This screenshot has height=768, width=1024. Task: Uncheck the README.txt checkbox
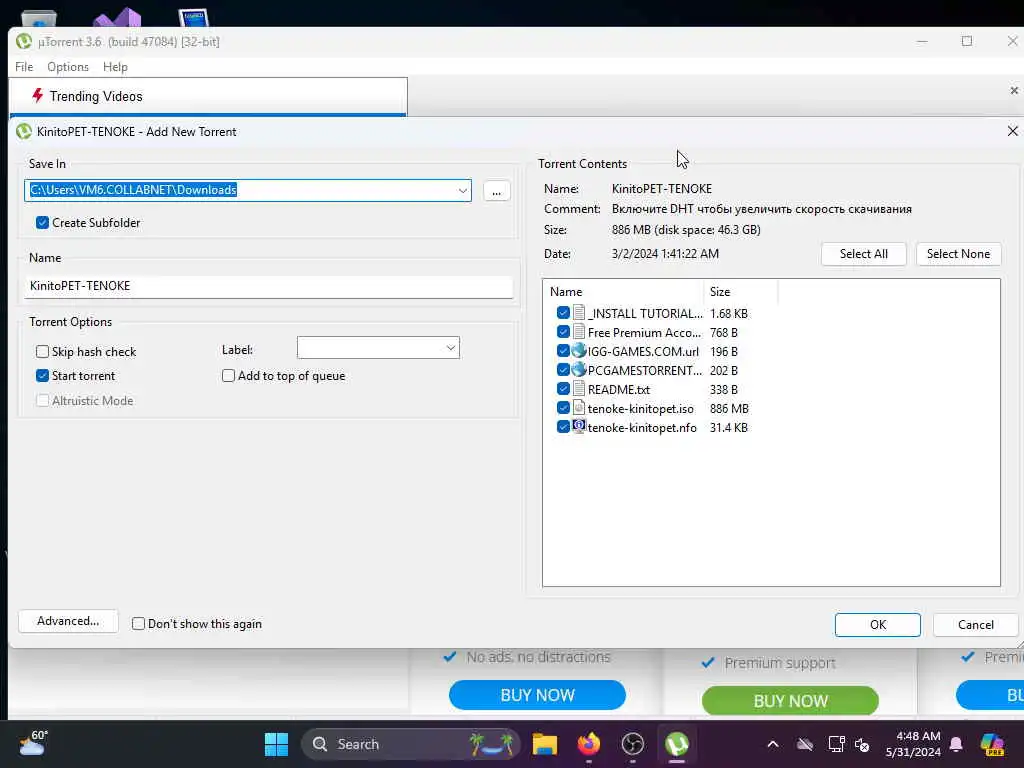pos(563,389)
